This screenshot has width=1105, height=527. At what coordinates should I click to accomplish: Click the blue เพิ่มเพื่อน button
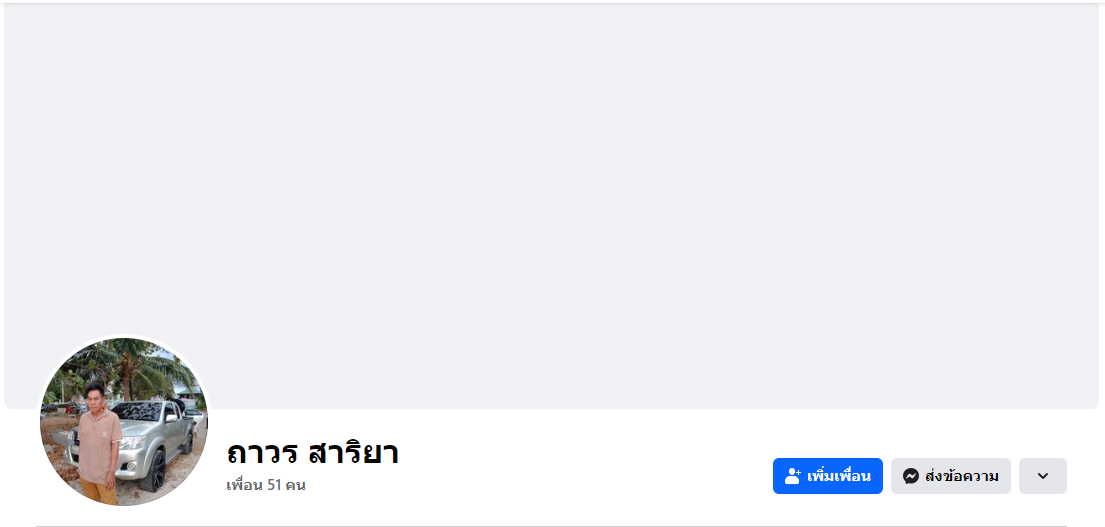(x=827, y=476)
